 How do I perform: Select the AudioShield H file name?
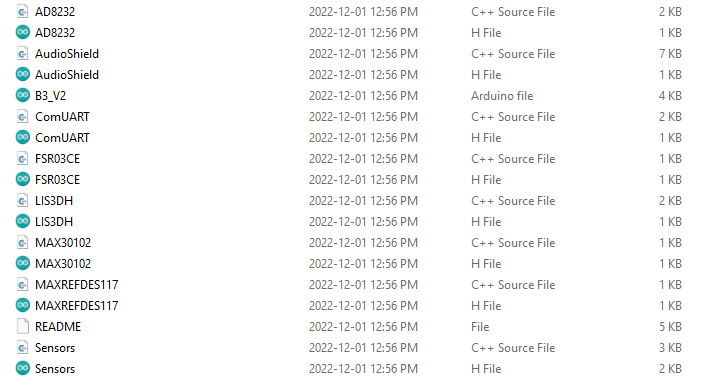coord(67,74)
